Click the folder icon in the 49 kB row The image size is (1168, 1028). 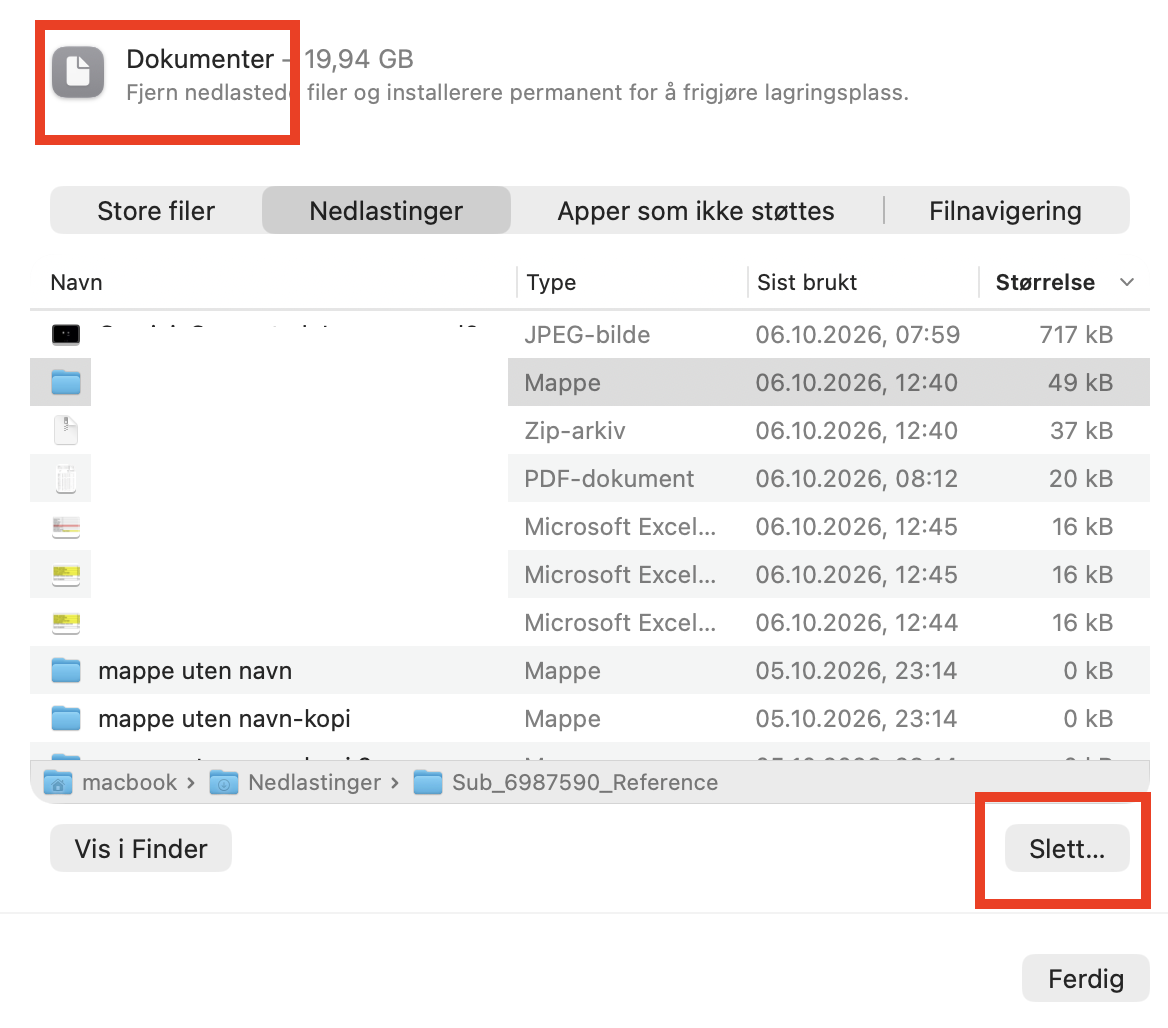click(66, 382)
